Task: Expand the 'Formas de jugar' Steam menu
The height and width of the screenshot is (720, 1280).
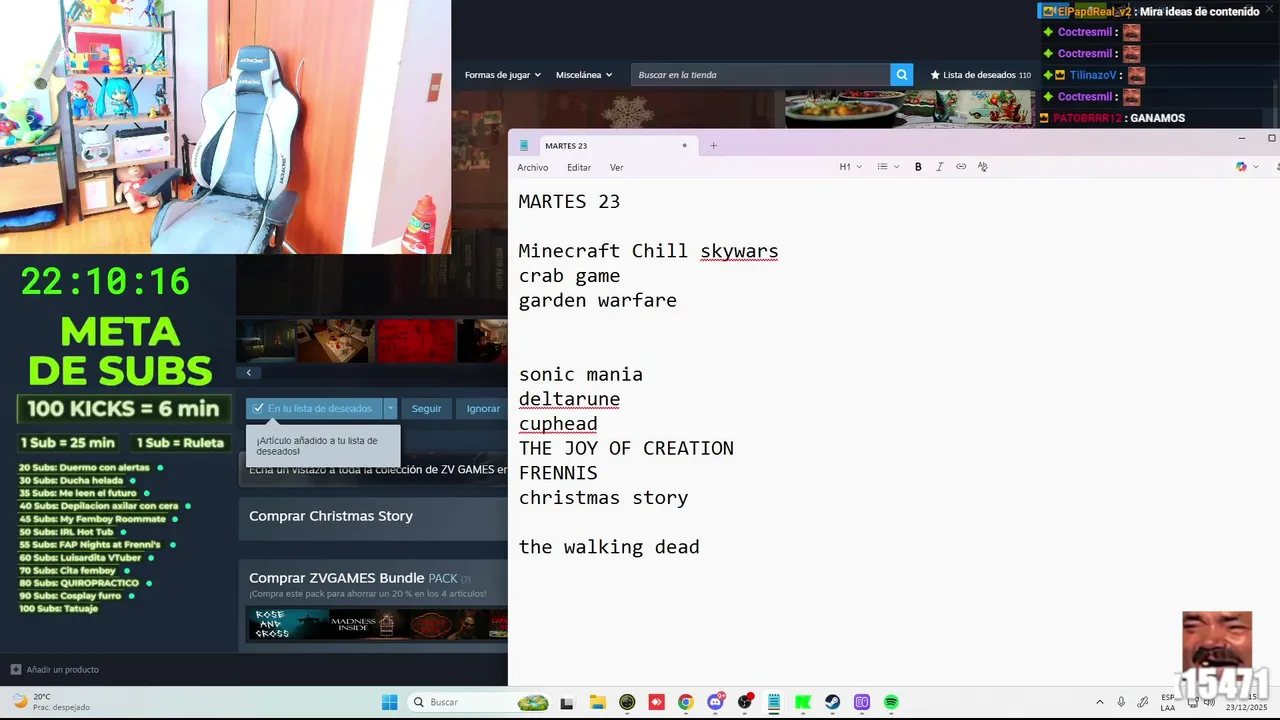Action: click(502, 75)
